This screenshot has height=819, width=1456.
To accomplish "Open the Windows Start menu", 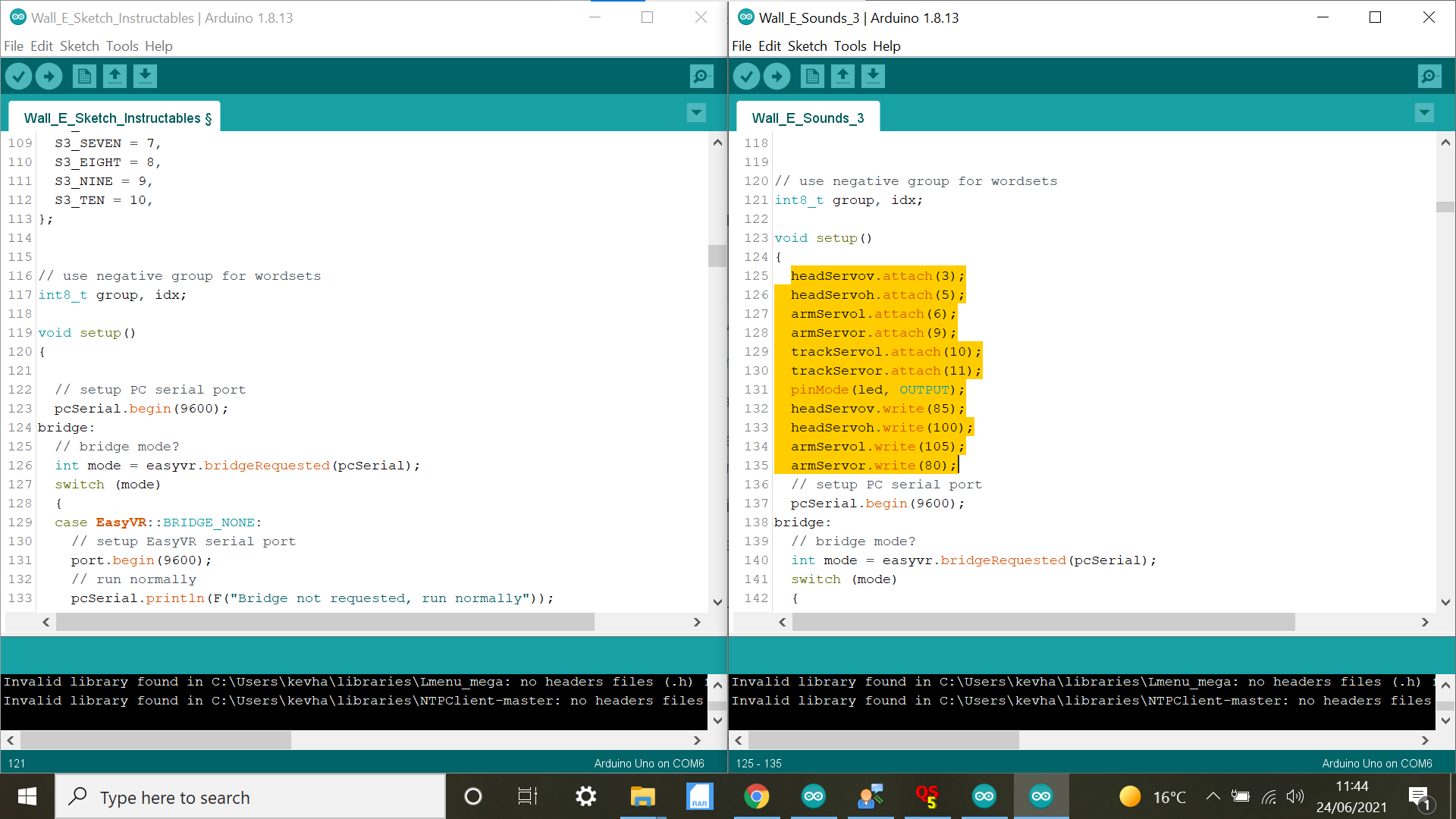I will click(x=27, y=796).
